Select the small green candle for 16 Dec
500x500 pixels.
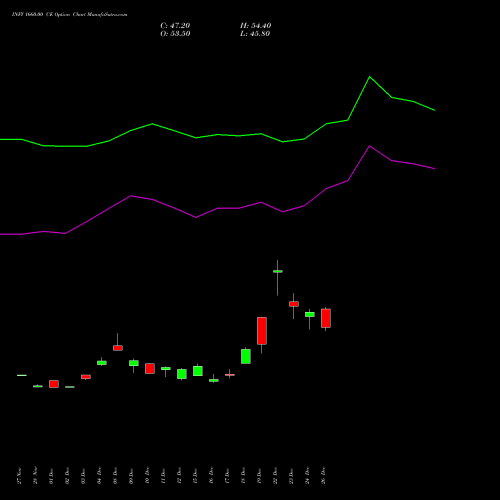[214, 380]
